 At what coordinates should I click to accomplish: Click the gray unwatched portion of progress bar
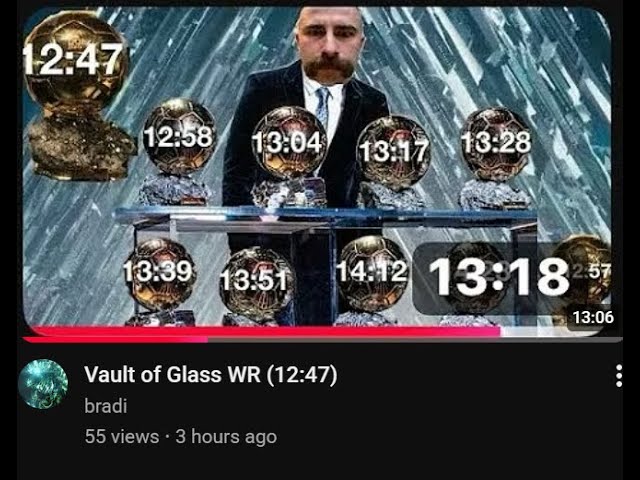415,340
